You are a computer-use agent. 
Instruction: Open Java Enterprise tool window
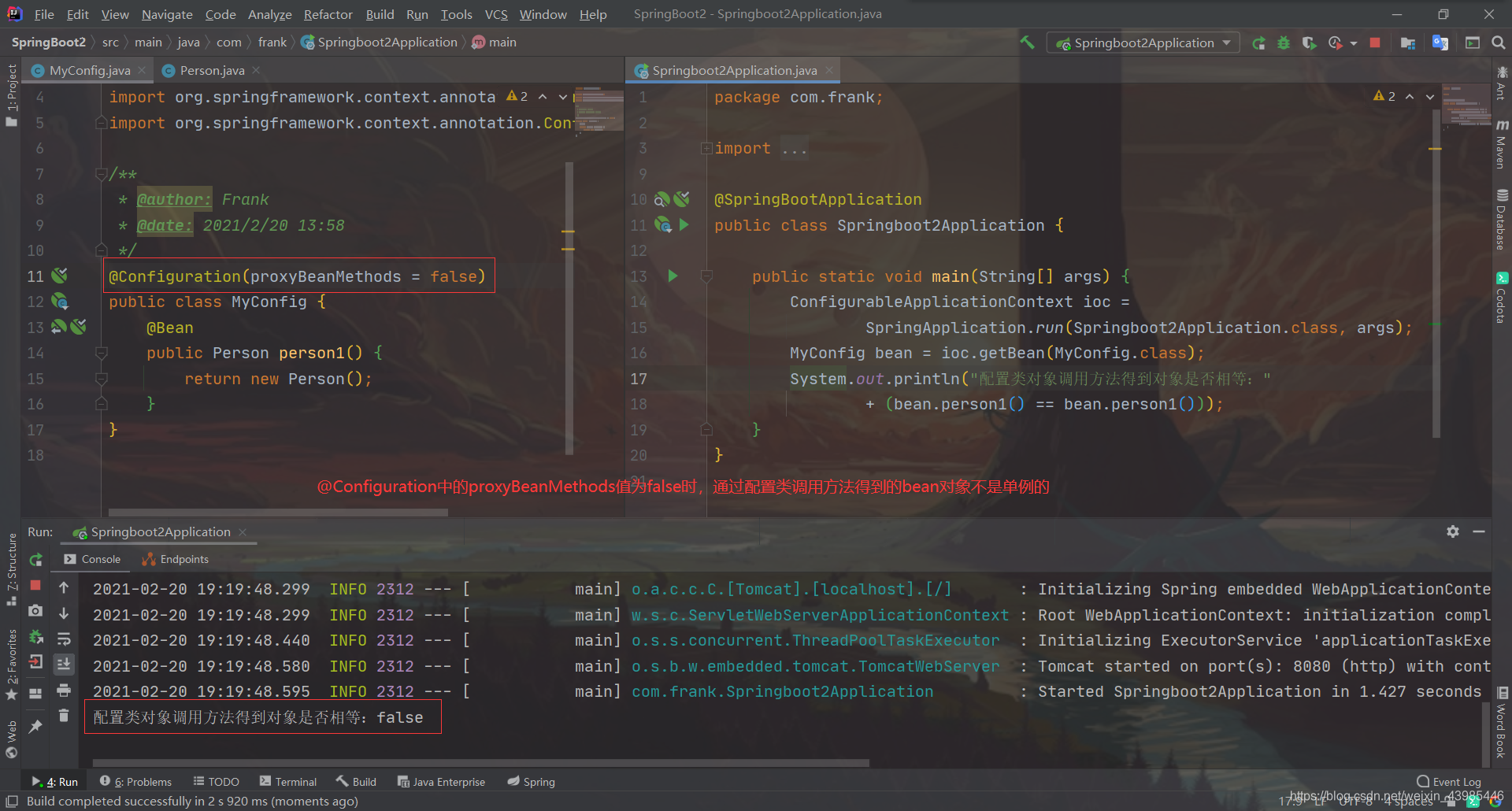point(441,782)
